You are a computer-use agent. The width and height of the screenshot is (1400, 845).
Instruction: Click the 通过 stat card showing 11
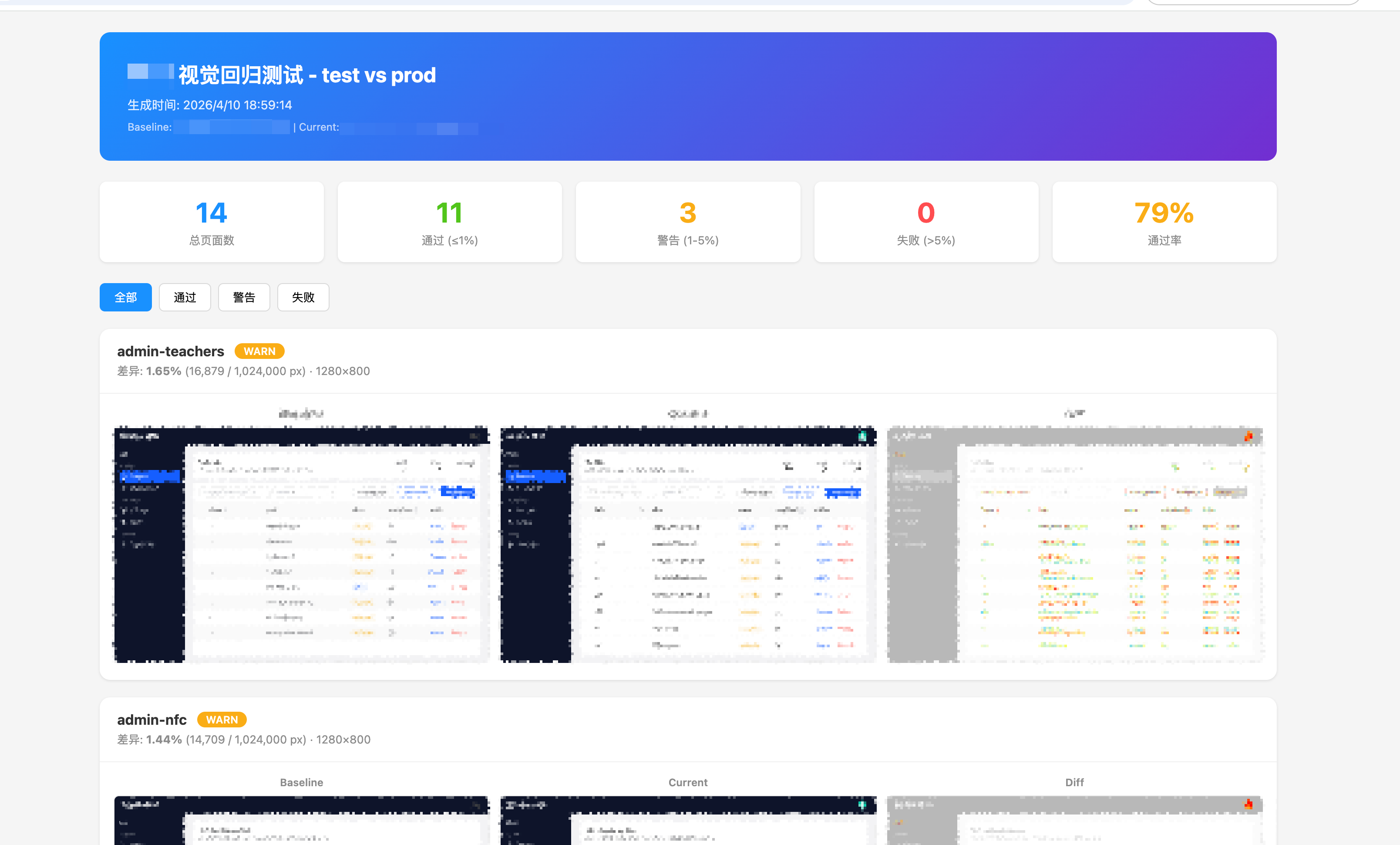pos(449,222)
